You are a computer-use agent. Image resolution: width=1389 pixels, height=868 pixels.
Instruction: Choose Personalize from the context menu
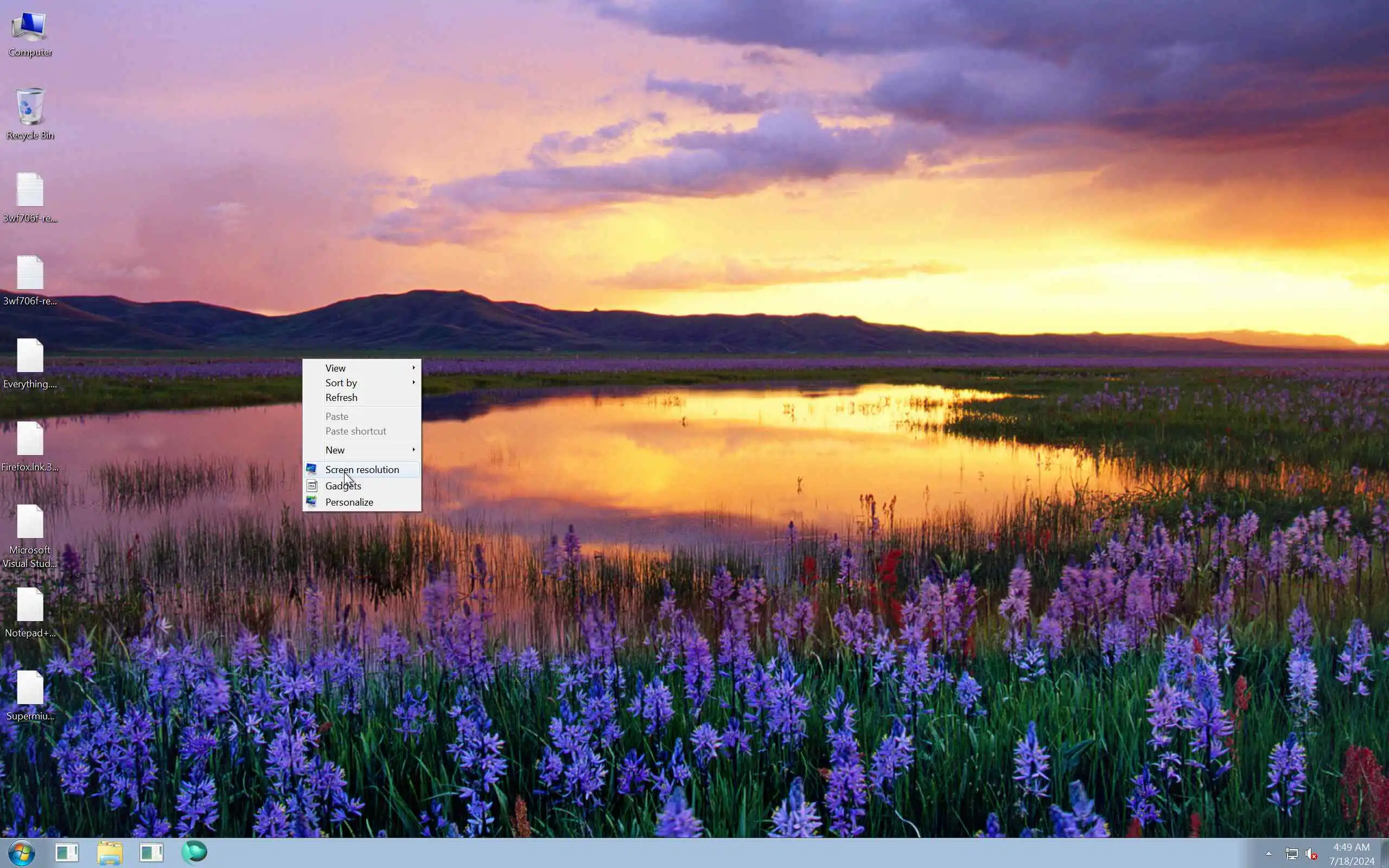pos(349,502)
